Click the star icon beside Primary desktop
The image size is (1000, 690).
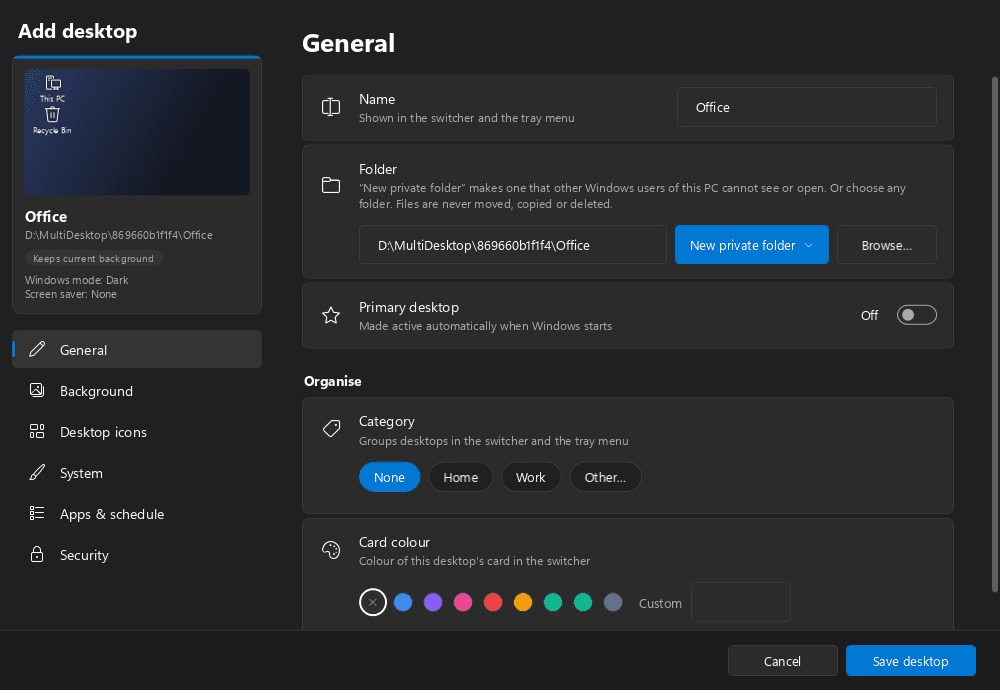click(330, 315)
